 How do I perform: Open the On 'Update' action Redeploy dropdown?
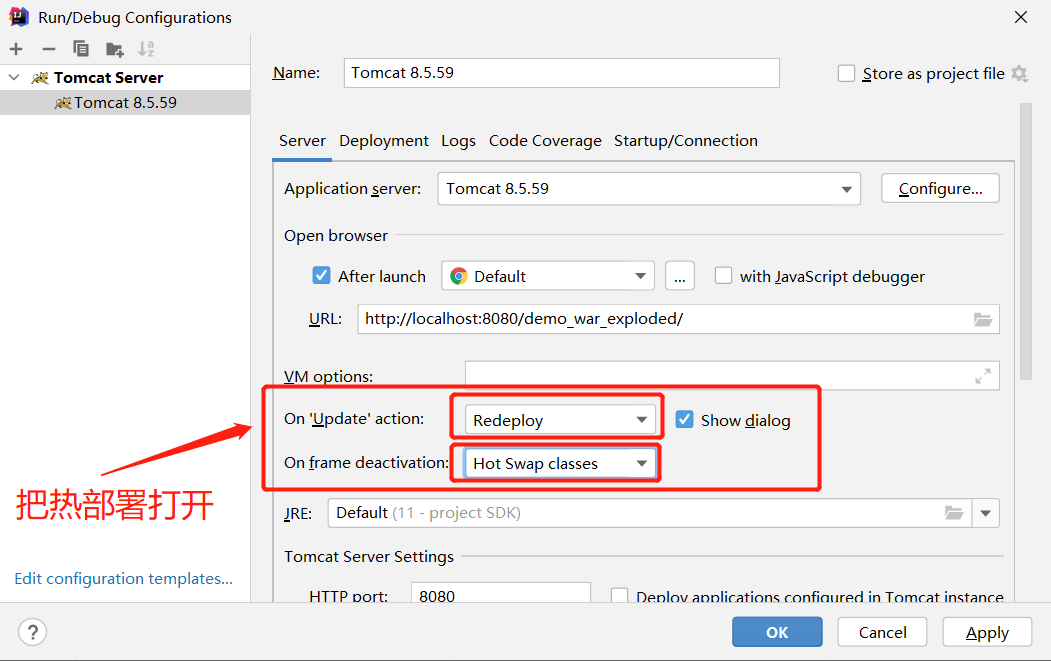pos(560,420)
